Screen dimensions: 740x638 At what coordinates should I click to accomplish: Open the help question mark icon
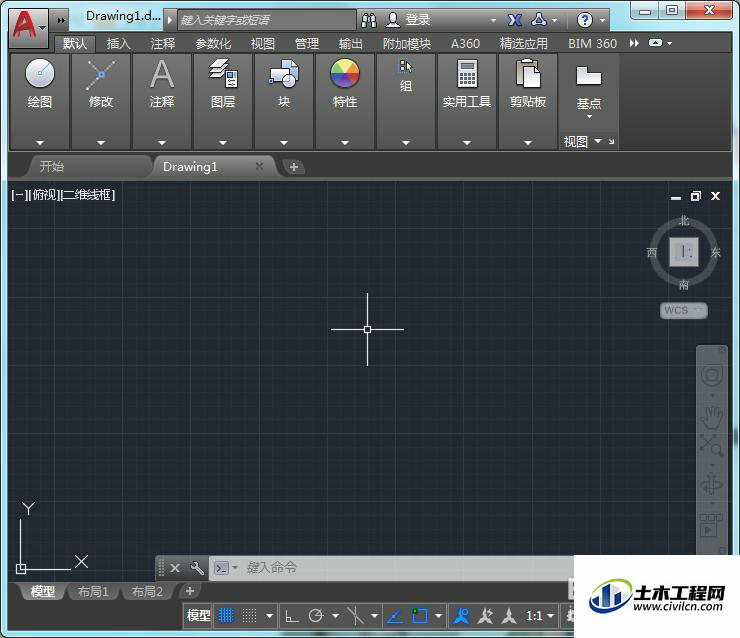[x=584, y=20]
